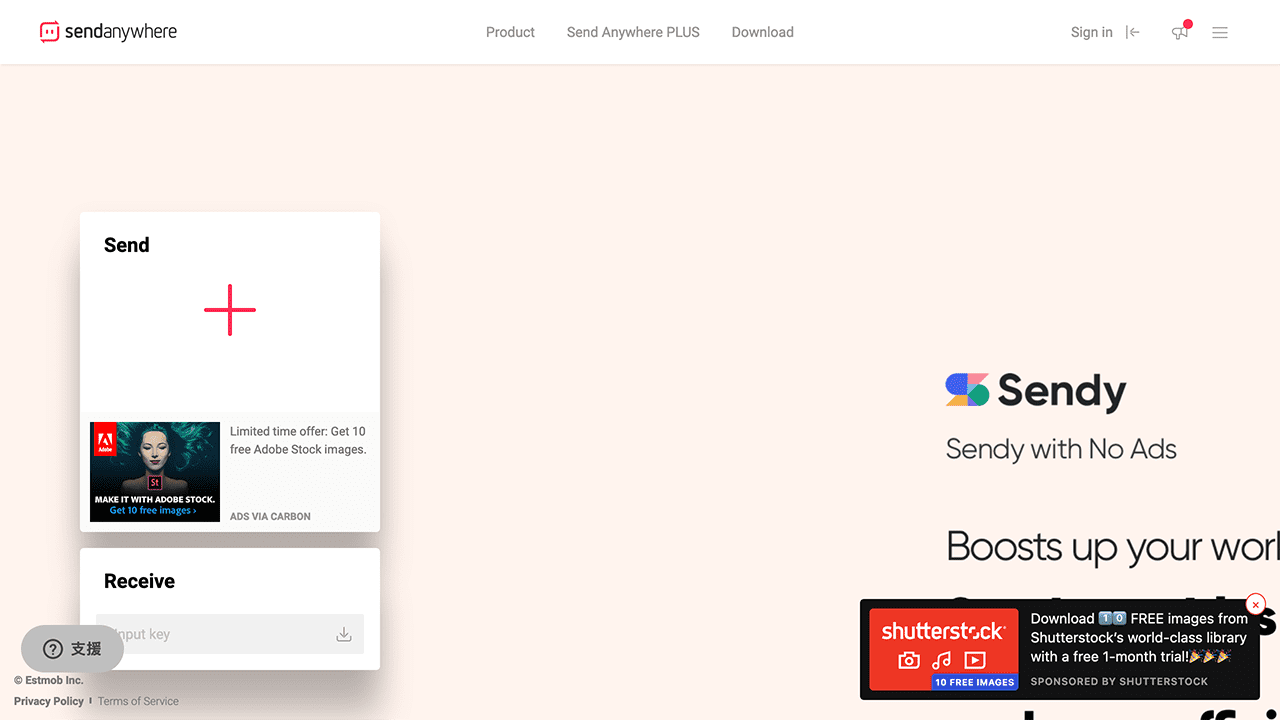Click the Sendy colorful logo icon
This screenshot has width=1280, height=720.
point(967,390)
